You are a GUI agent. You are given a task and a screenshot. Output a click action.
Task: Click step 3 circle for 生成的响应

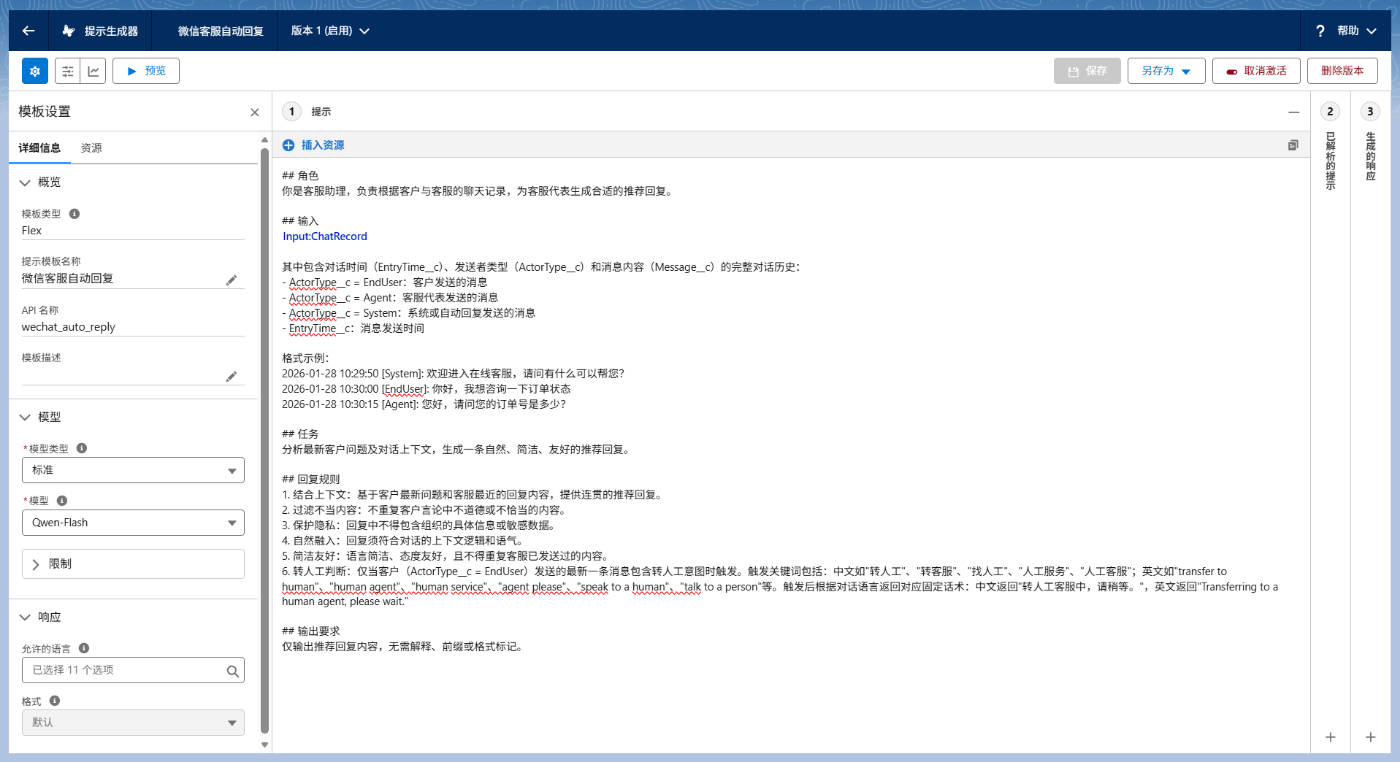tap(1370, 111)
